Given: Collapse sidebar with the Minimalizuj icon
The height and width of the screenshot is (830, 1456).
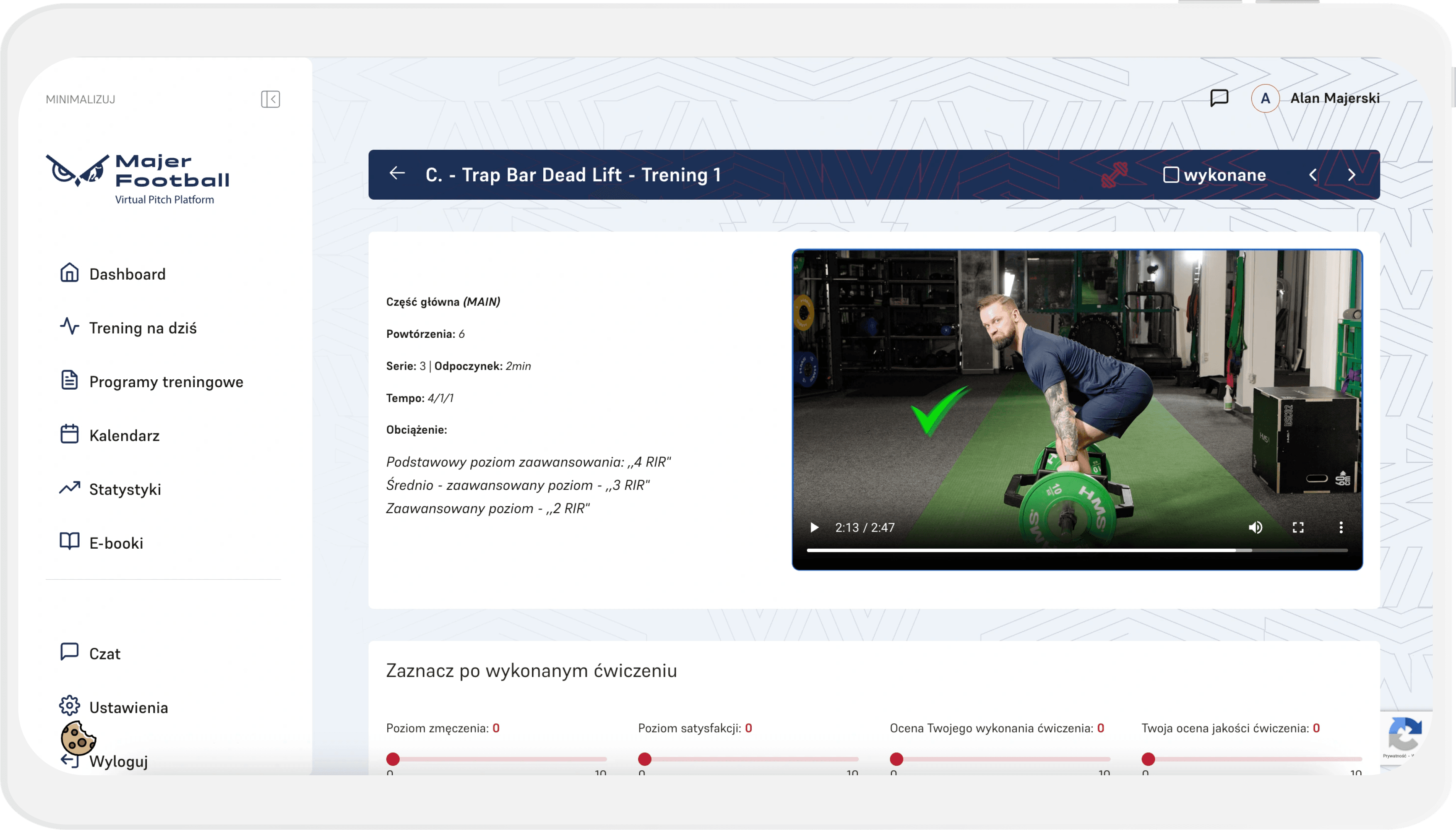Looking at the screenshot, I should click(x=270, y=99).
